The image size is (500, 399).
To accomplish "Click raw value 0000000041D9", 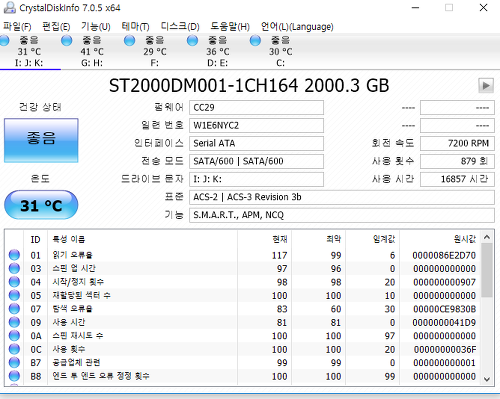I will 444,323.
